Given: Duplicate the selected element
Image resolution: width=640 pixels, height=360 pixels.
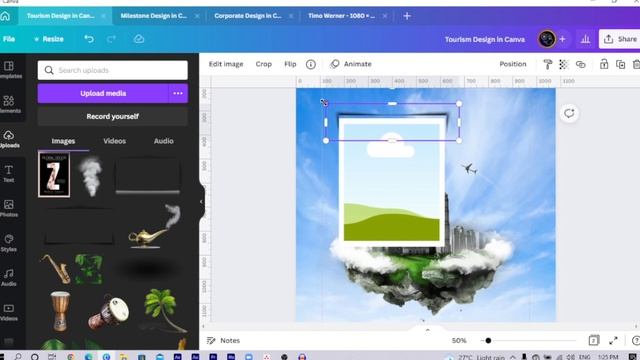Looking at the screenshot, I should (x=620, y=64).
